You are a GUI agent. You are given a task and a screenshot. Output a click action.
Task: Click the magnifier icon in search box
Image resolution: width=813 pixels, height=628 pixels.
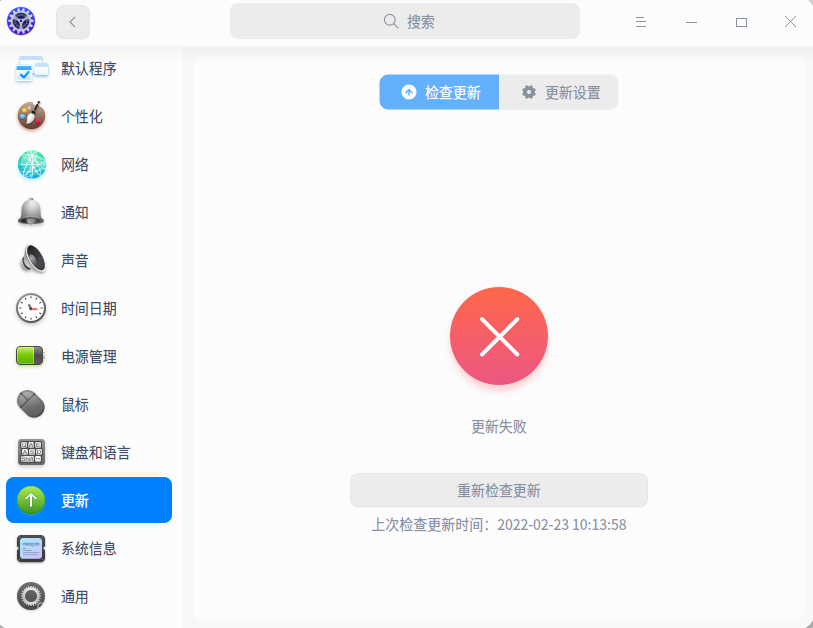391,21
